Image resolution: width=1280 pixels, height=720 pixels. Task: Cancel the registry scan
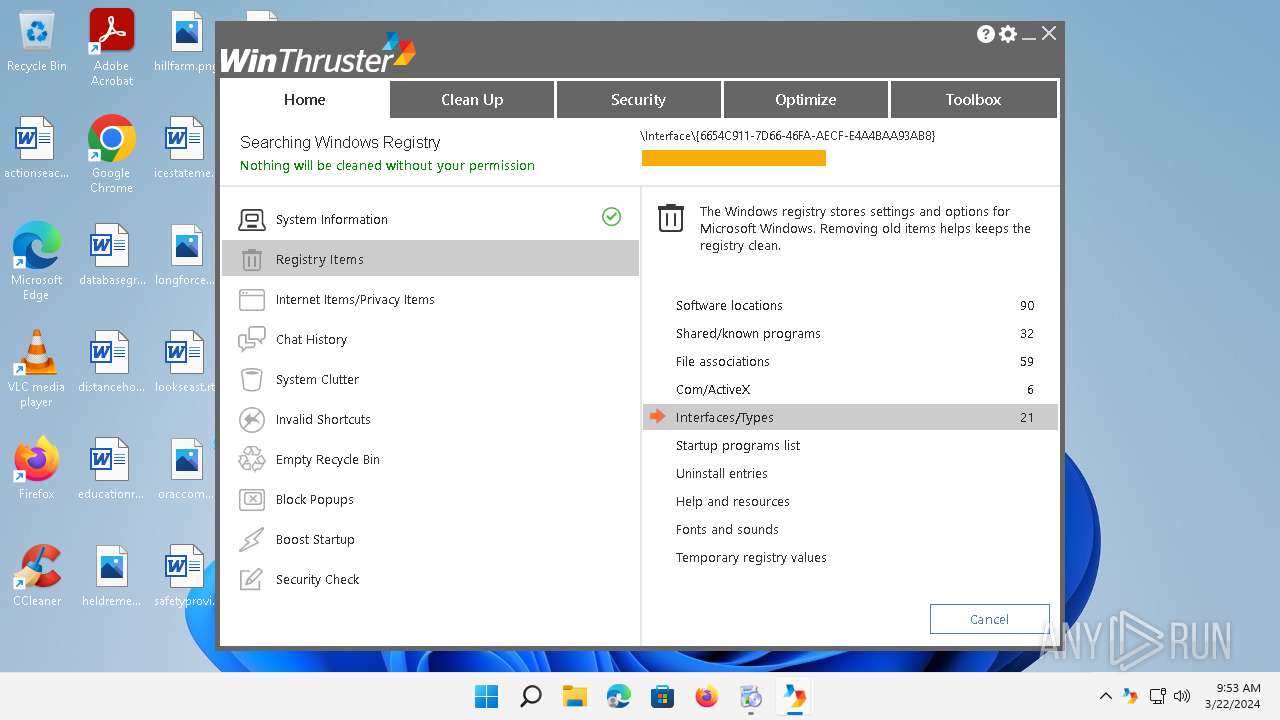tap(989, 619)
